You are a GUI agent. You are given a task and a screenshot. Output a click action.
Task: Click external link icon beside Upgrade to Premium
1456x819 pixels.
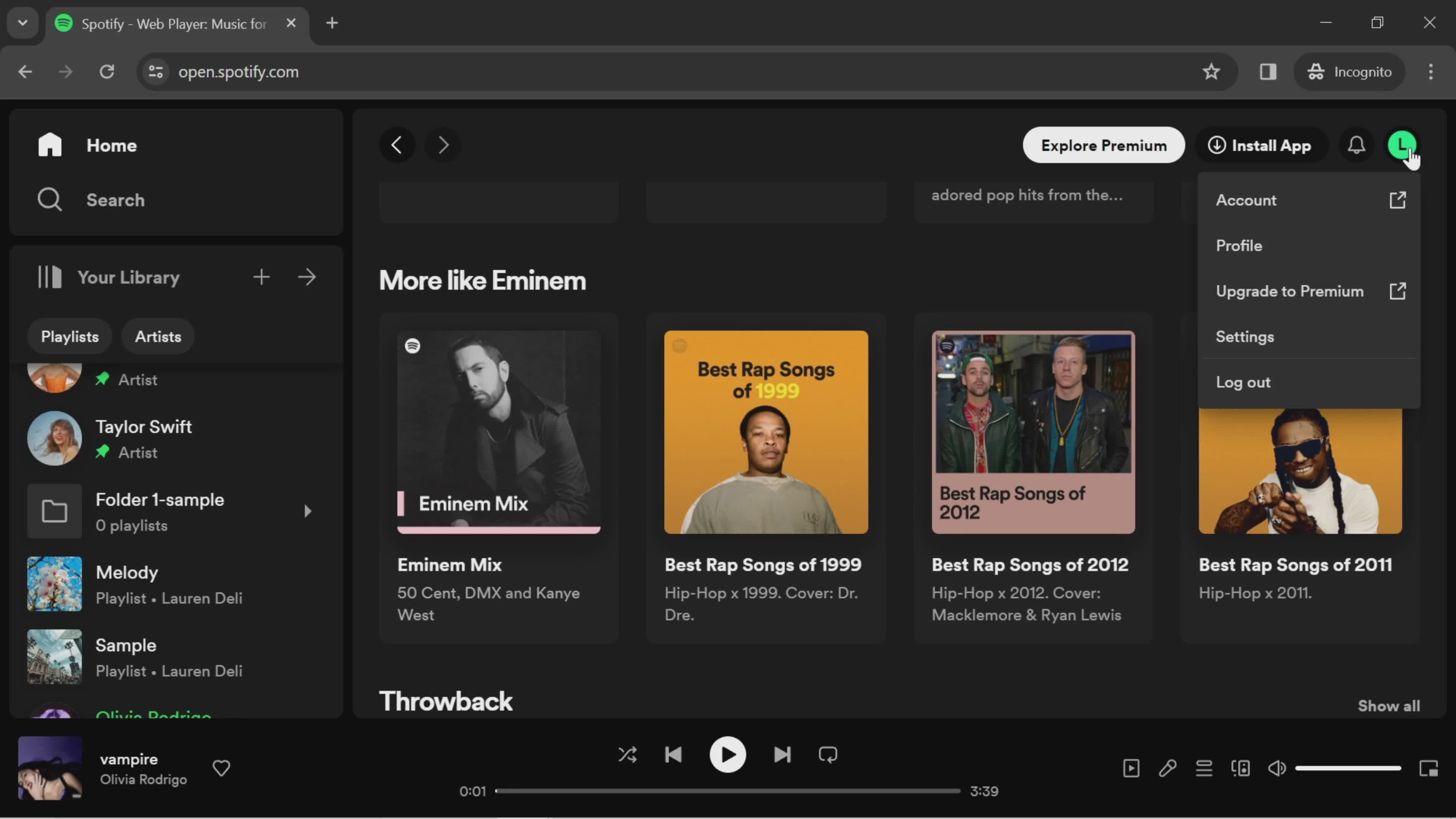(x=1397, y=291)
